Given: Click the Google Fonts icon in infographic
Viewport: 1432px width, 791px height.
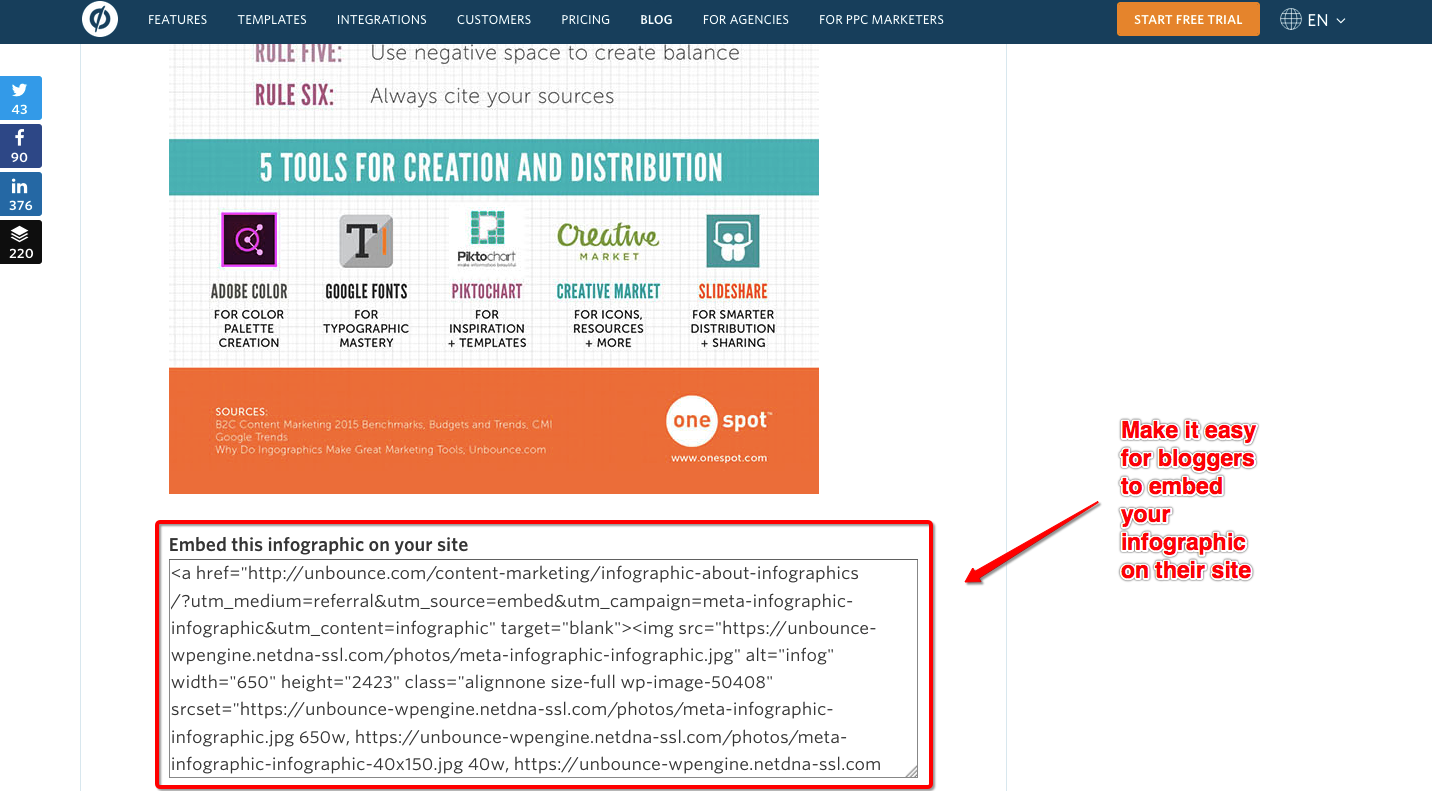Looking at the screenshot, I should [x=366, y=241].
